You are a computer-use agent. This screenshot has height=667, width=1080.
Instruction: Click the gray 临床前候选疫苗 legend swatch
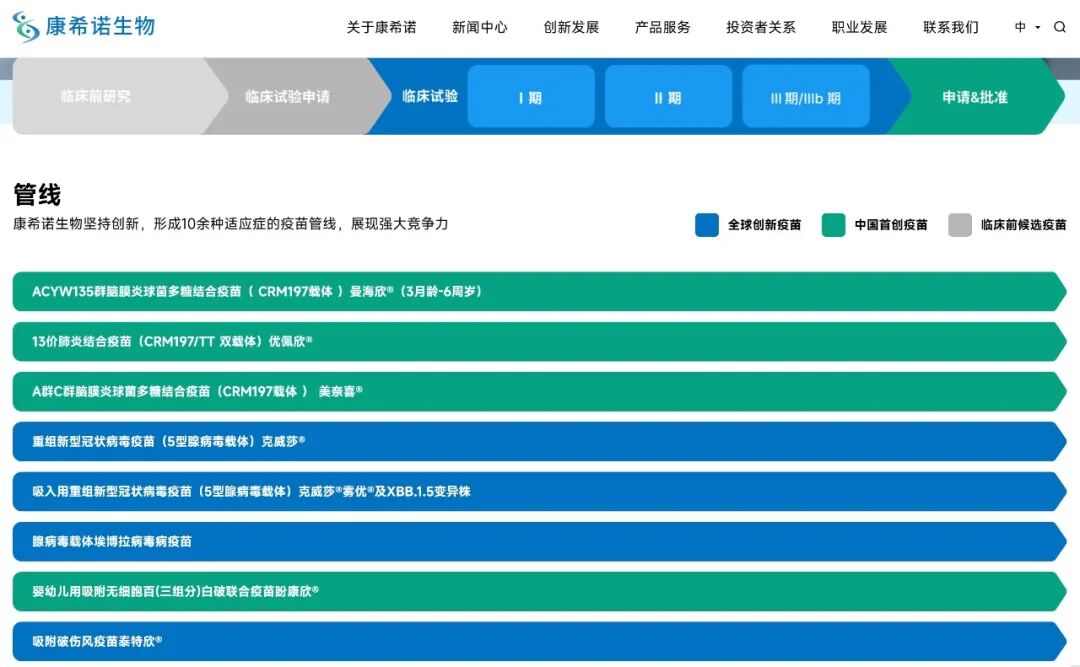coord(960,225)
